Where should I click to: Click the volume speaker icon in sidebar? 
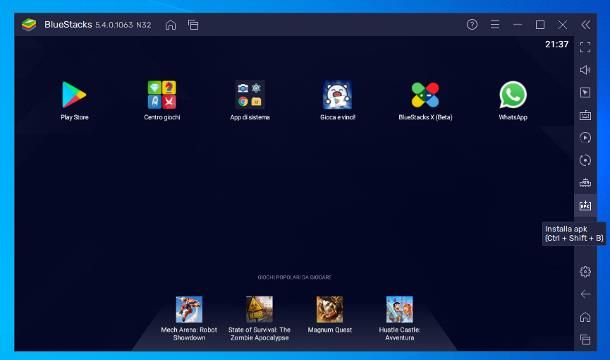(585, 70)
